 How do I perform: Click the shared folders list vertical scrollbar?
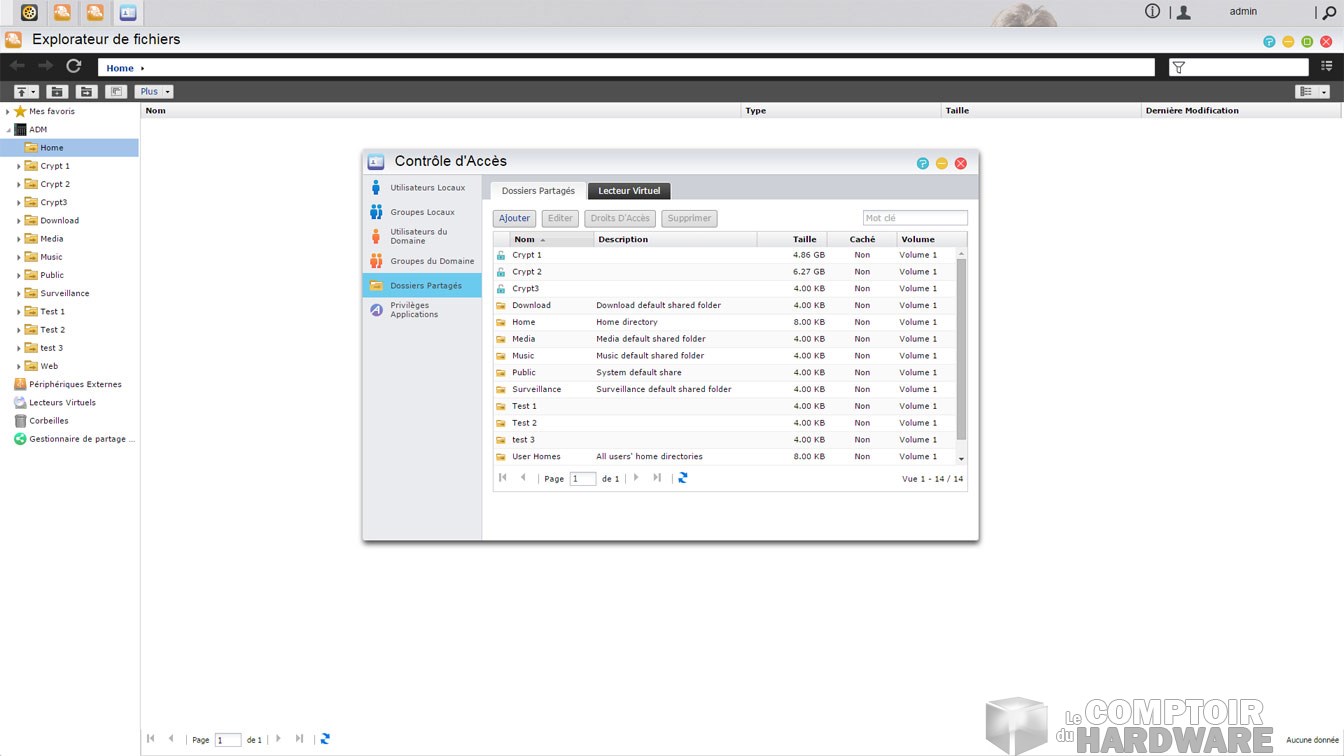961,350
